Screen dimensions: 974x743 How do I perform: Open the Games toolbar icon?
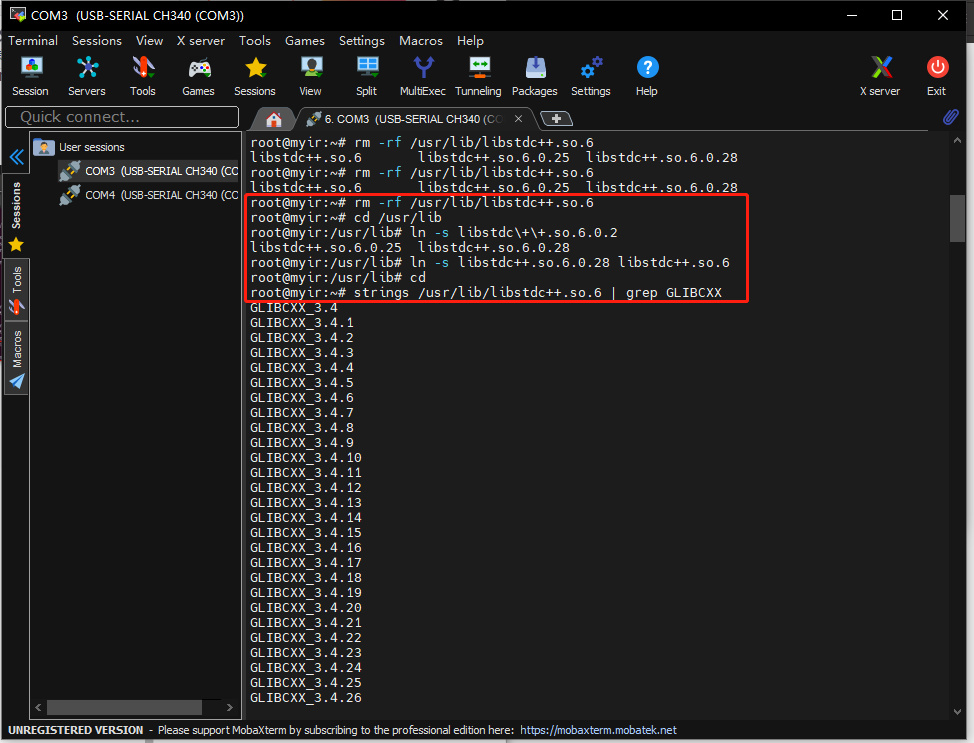[199, 76]
